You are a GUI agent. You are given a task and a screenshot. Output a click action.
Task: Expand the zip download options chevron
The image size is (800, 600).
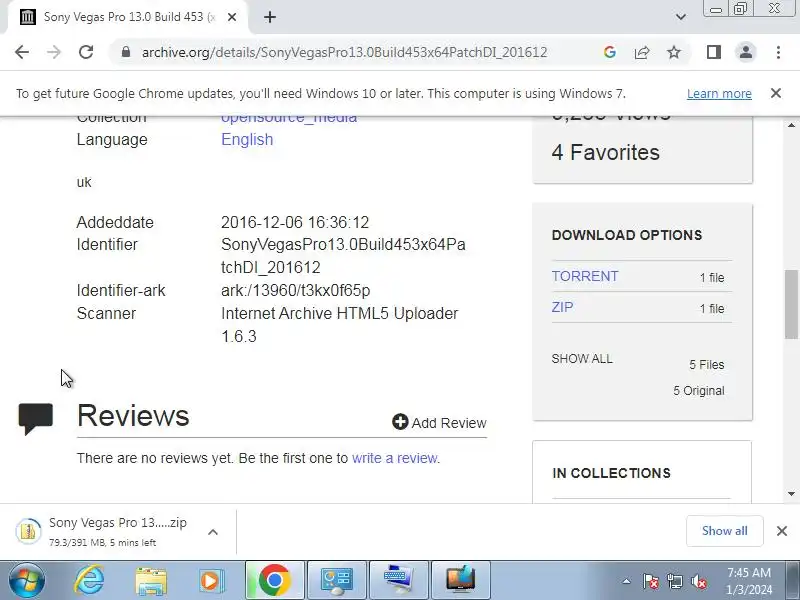pyautogui.click(x=213, y=532)
